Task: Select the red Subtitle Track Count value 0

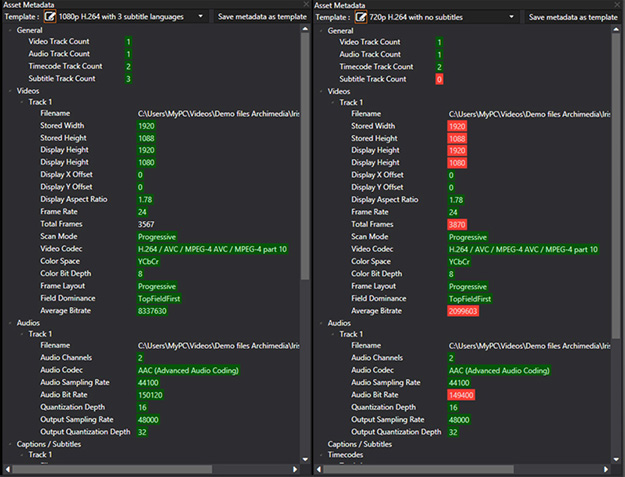Action: tap(439, 78)
